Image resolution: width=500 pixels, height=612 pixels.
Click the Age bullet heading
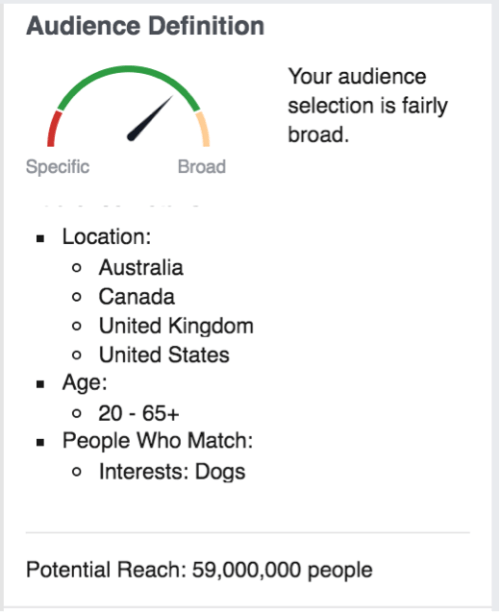click(85, 382)
